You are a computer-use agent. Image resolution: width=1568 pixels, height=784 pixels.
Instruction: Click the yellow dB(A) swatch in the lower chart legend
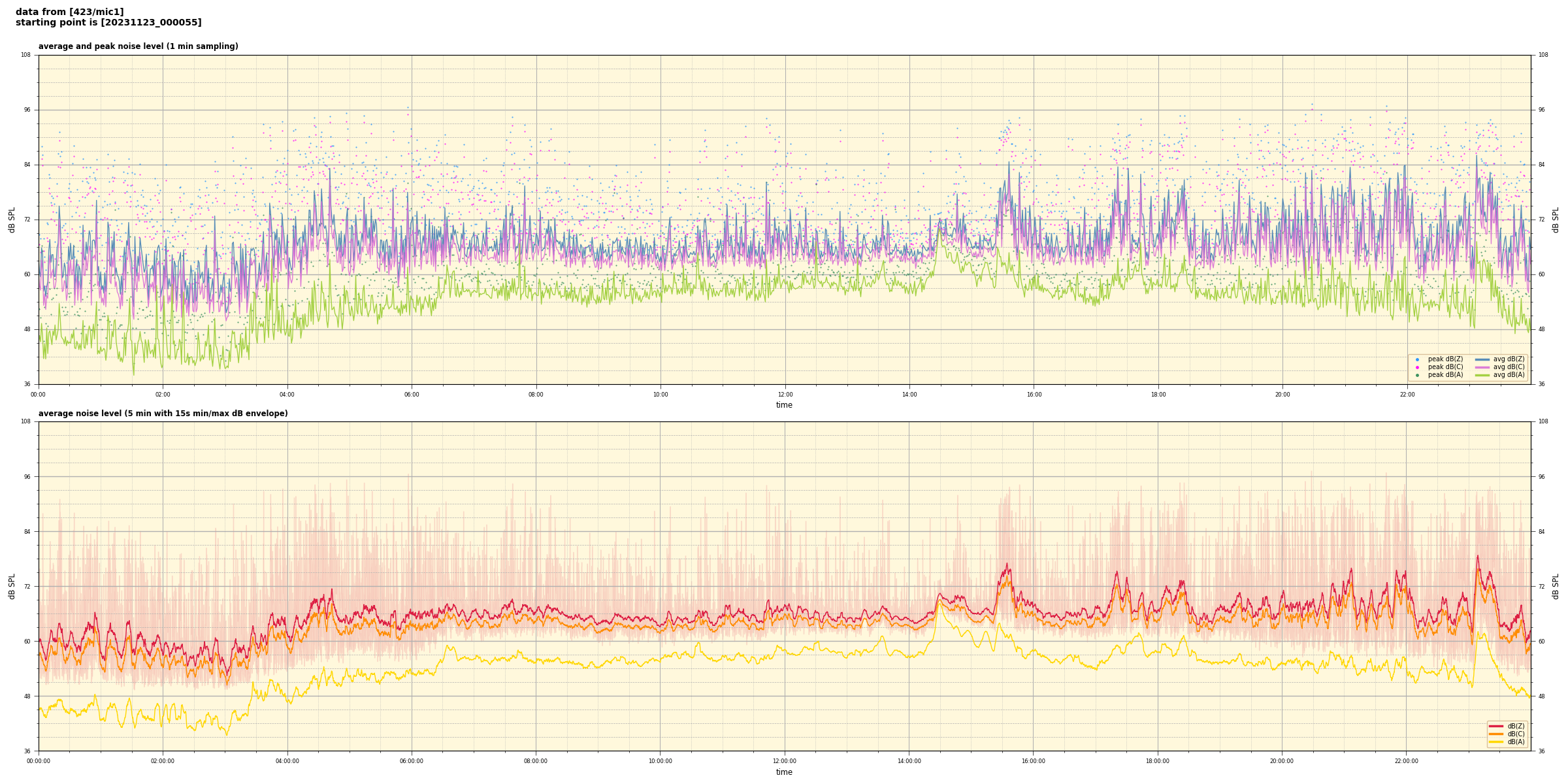click(1496, 742)
